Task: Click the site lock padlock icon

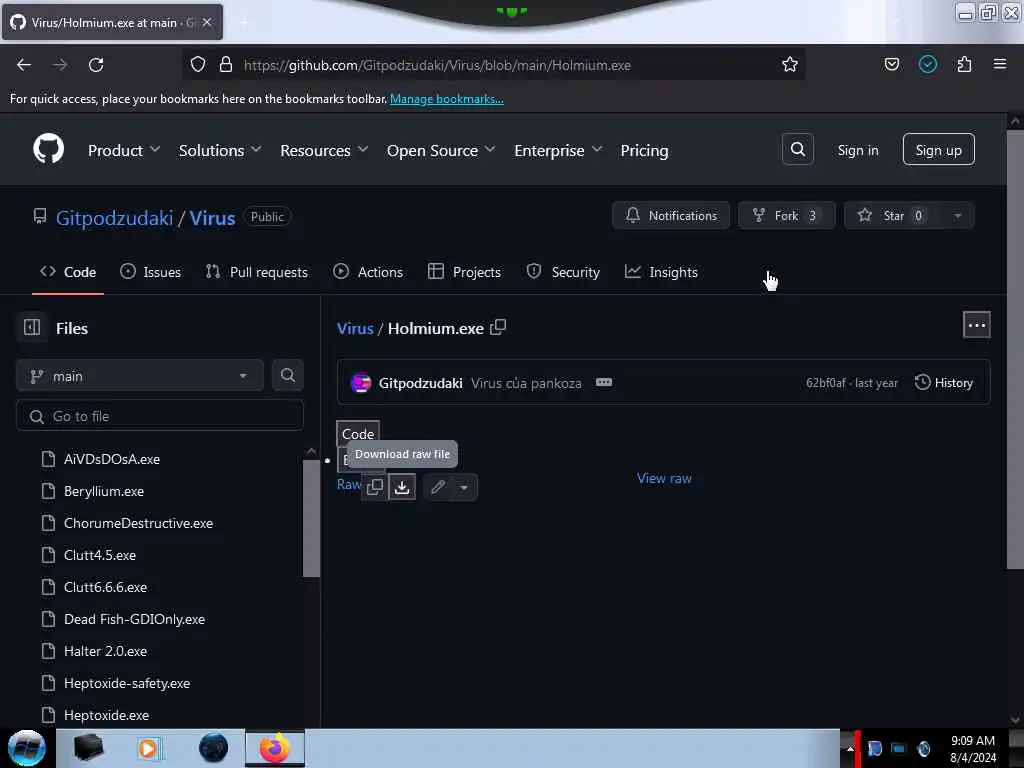Action: click(x=226, y=64)
